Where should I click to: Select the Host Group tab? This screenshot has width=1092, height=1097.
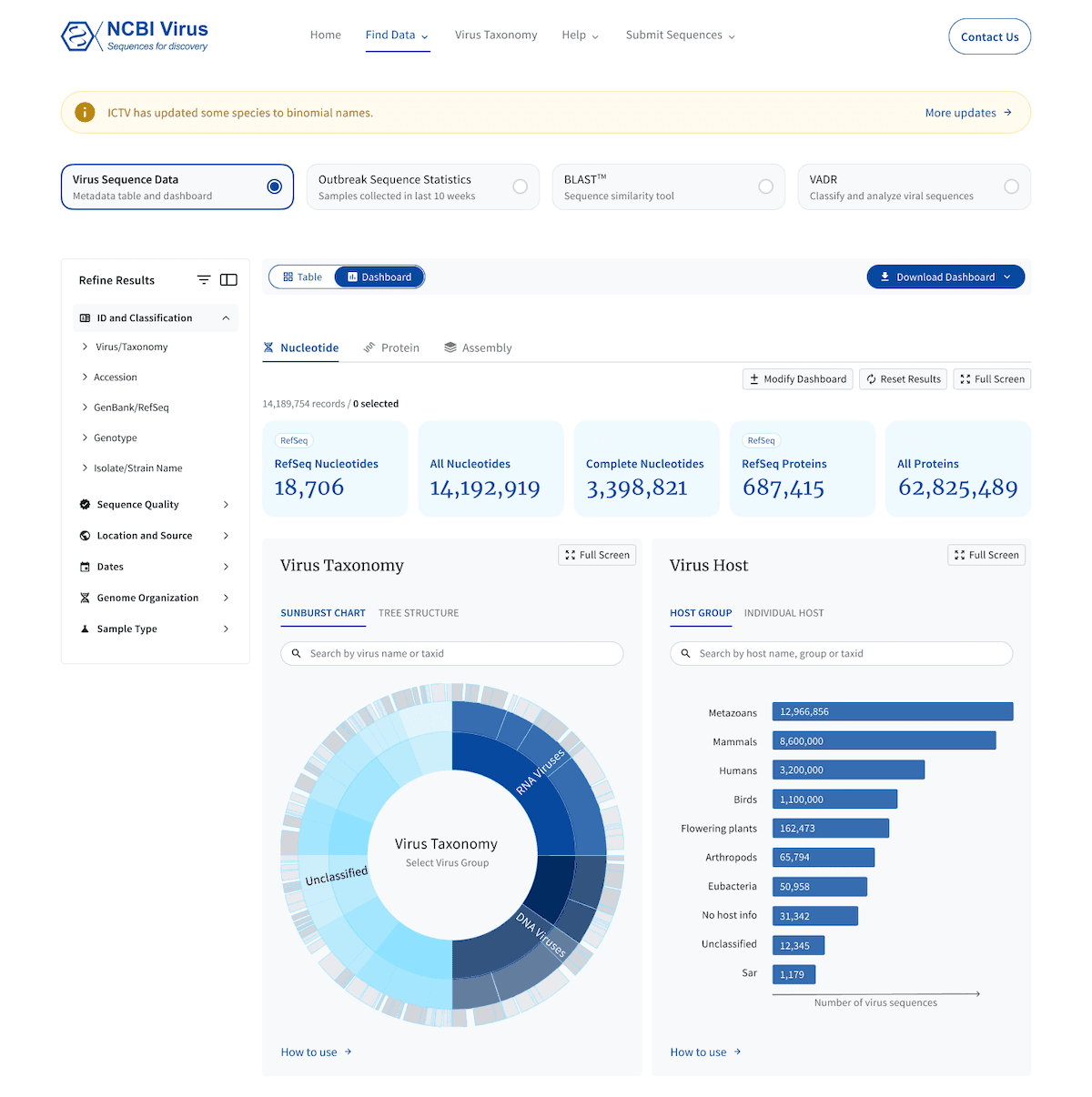[701, 613]
